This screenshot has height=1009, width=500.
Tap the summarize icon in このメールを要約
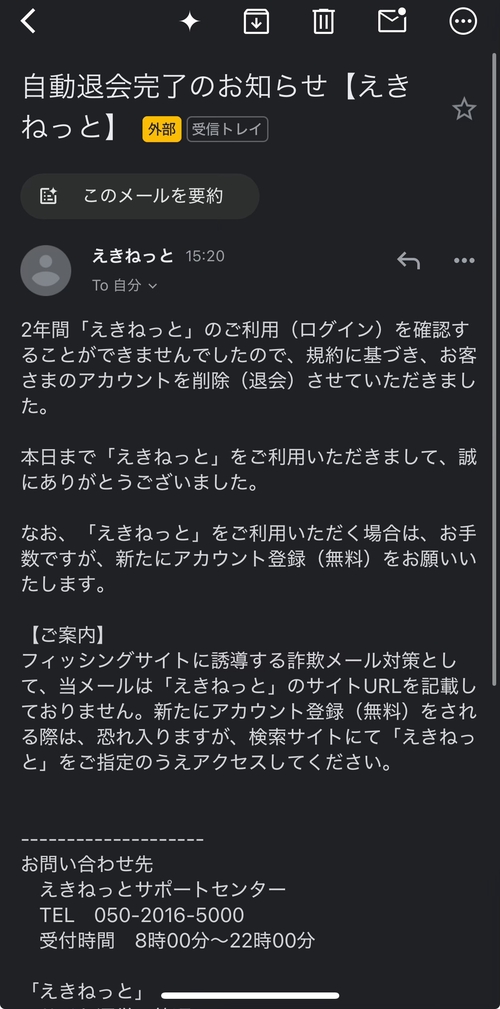[49, 196]
